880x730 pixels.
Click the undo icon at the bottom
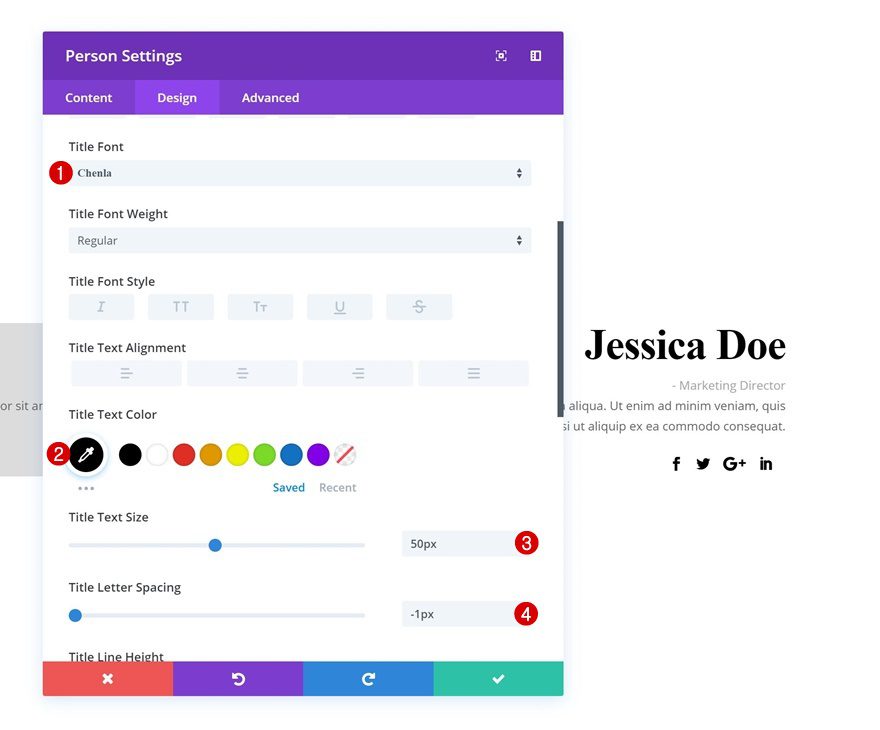[237, 678]
